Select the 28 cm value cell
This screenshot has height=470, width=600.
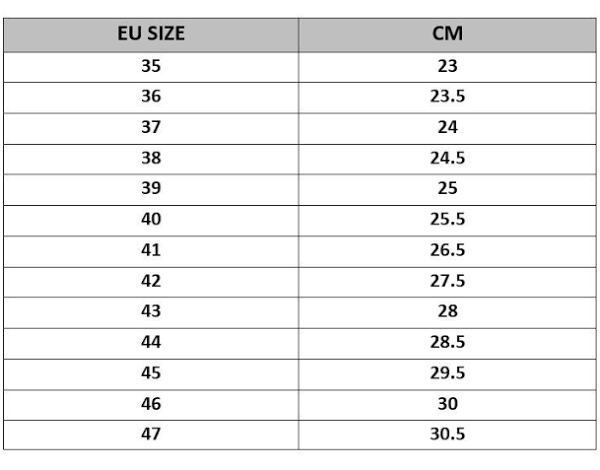point(447,312)
